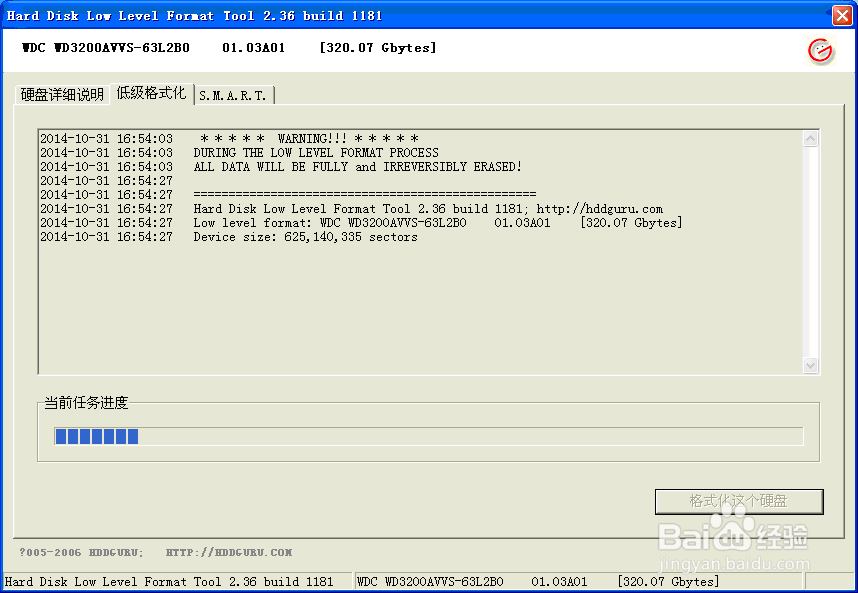Click the HDDGuru logo icon
The width and height of the screenshot is (858, 593).
pos(820,51)
